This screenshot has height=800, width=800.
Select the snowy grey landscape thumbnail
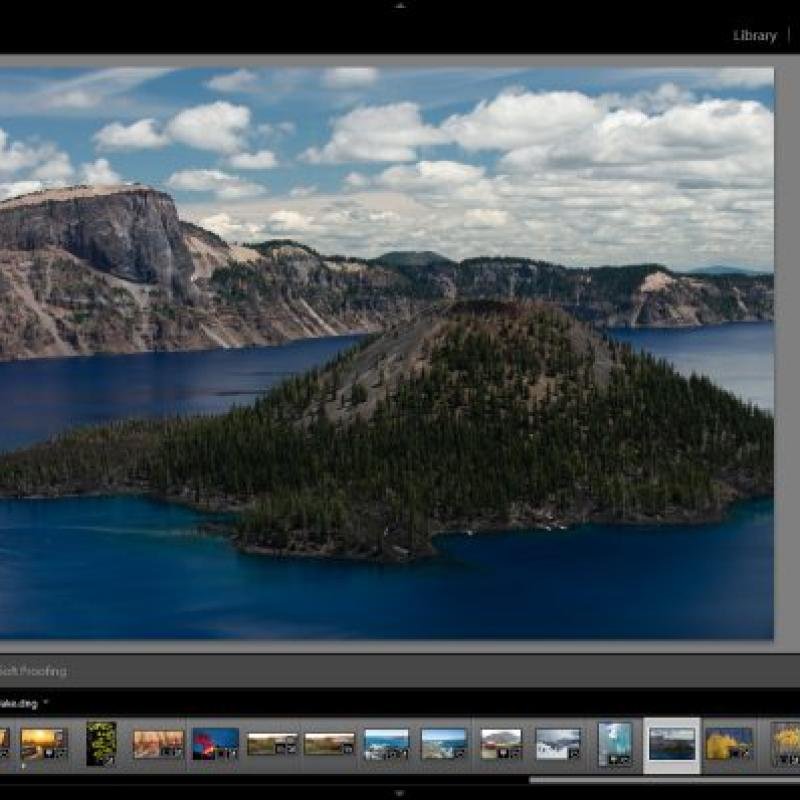point(558,744)
